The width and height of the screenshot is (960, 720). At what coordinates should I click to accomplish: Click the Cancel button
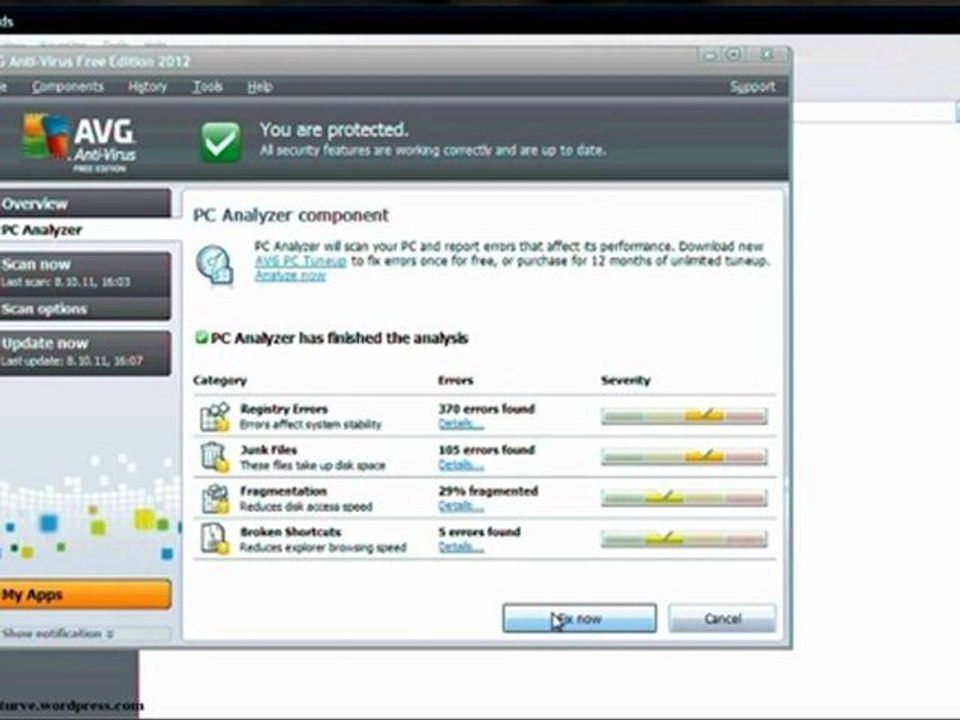coord(722,618)
